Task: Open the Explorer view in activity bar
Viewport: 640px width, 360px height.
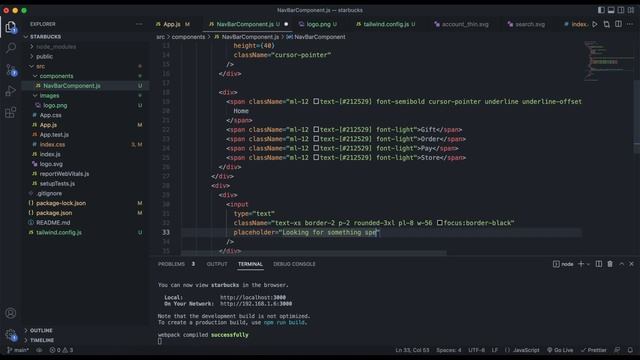Action: click(11, 27)
